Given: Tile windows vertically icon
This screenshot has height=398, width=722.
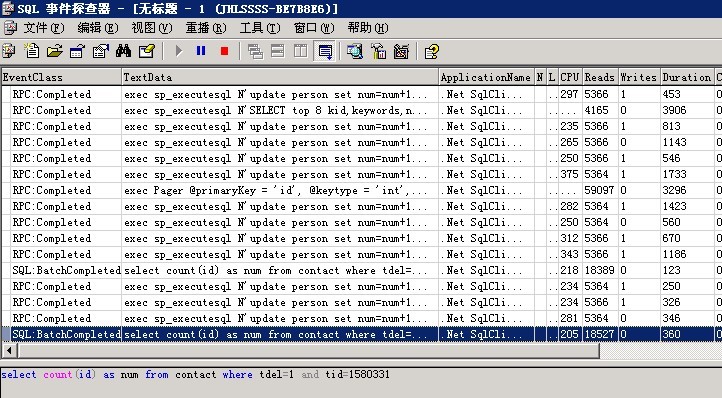Looking at the screenshot, I should pos(301,51).
